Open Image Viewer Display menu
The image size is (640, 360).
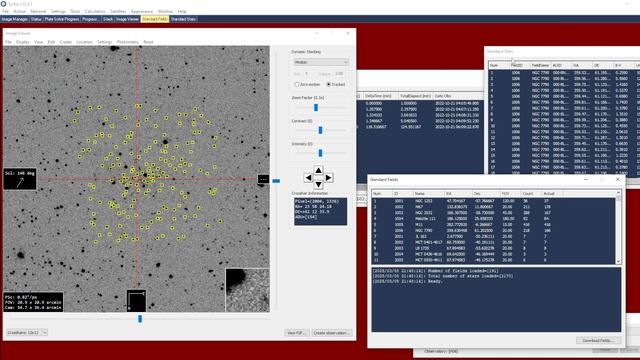click(x=22, y=42)
